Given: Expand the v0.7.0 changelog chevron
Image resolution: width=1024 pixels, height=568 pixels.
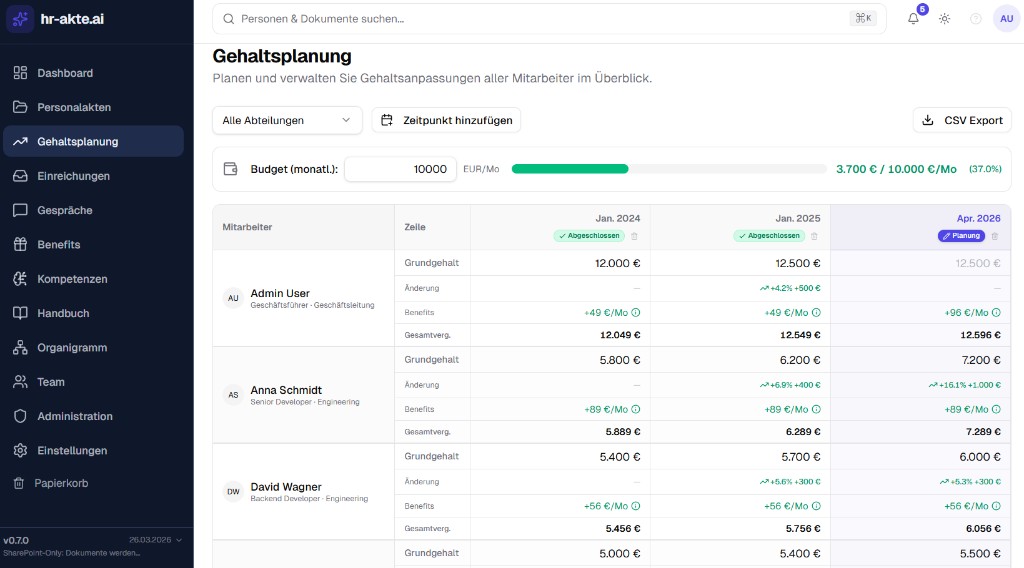Looking at the screenshot, I should (179, 540).
